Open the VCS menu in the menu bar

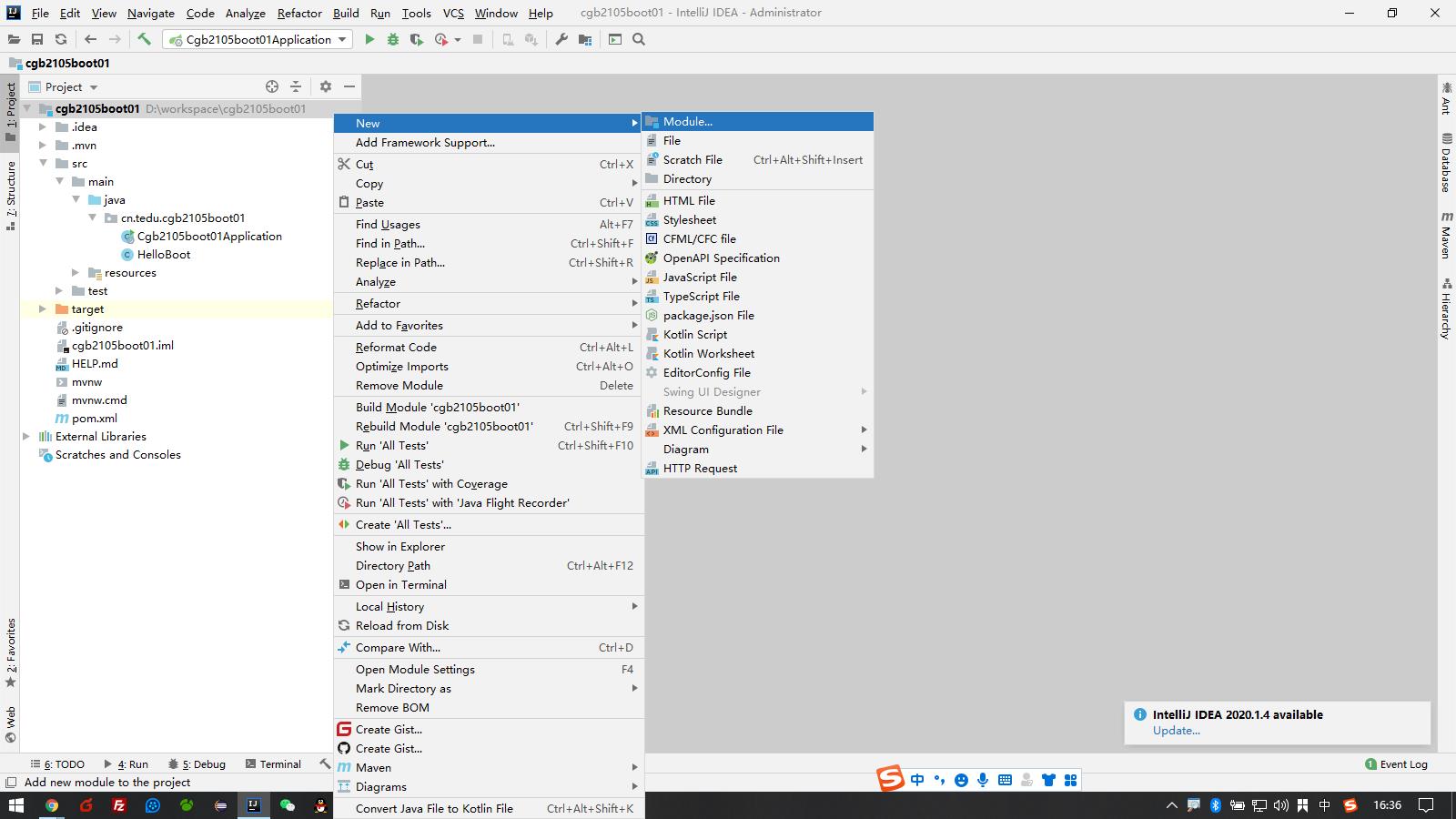point(453,13)
